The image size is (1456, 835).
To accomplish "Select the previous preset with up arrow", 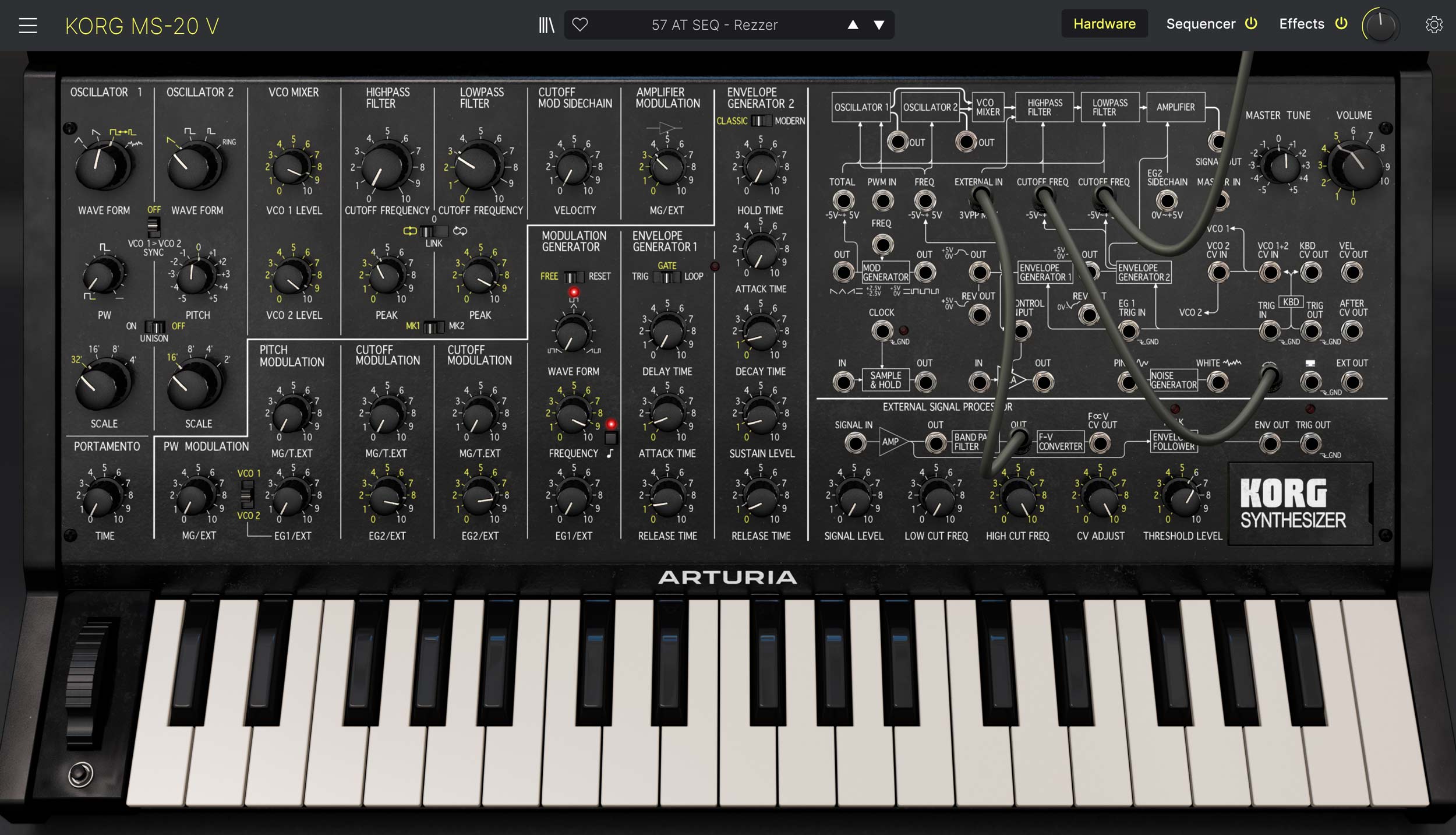I will [x=853, y=25].
